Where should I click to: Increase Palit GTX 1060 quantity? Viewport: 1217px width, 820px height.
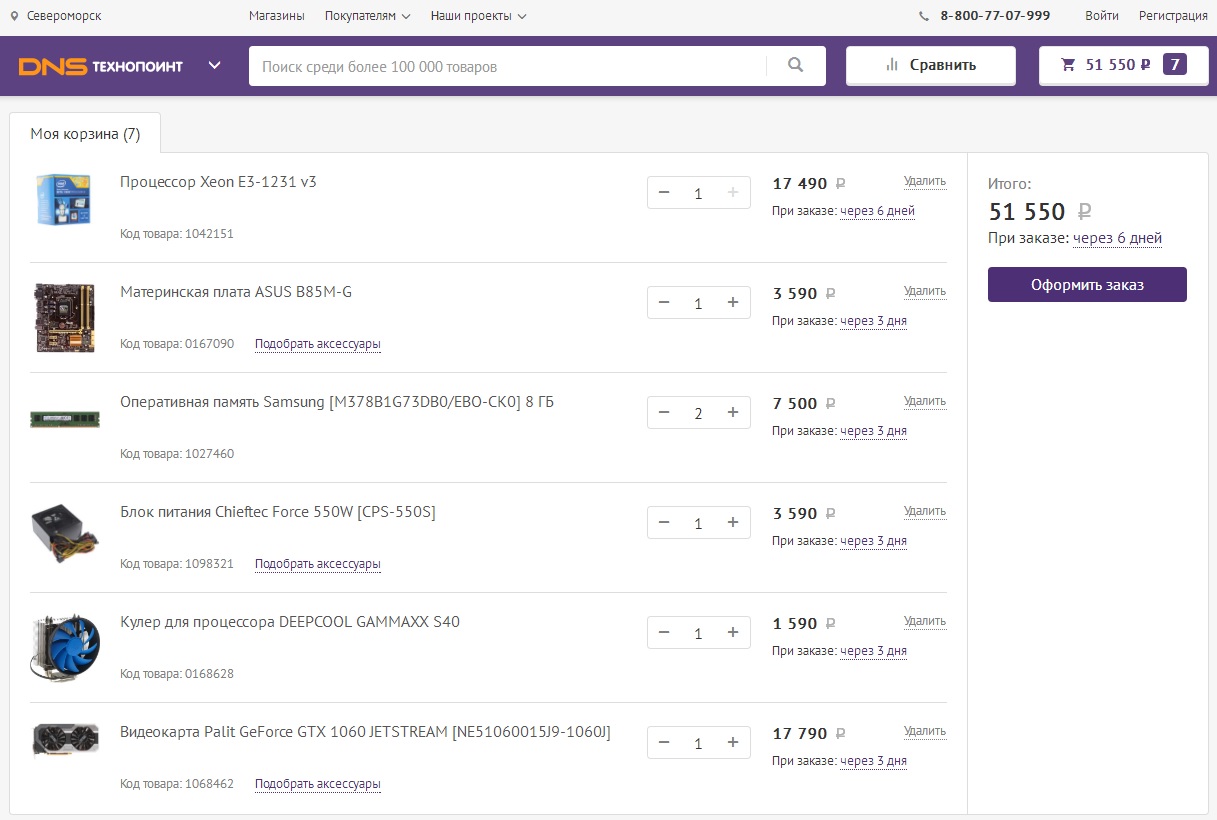click(732, 743)
